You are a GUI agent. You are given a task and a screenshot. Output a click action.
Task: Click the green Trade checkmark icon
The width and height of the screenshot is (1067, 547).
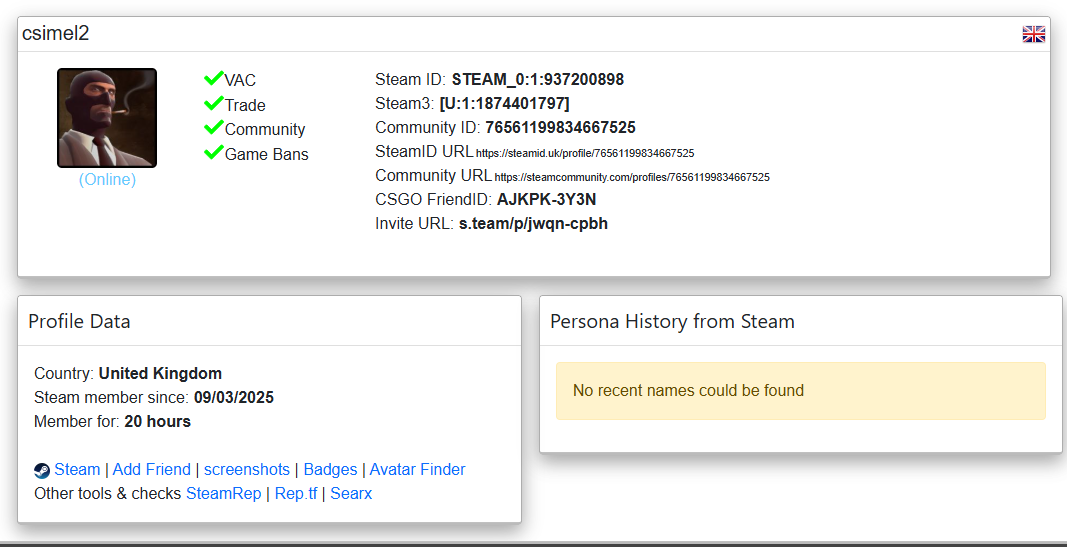213,104
